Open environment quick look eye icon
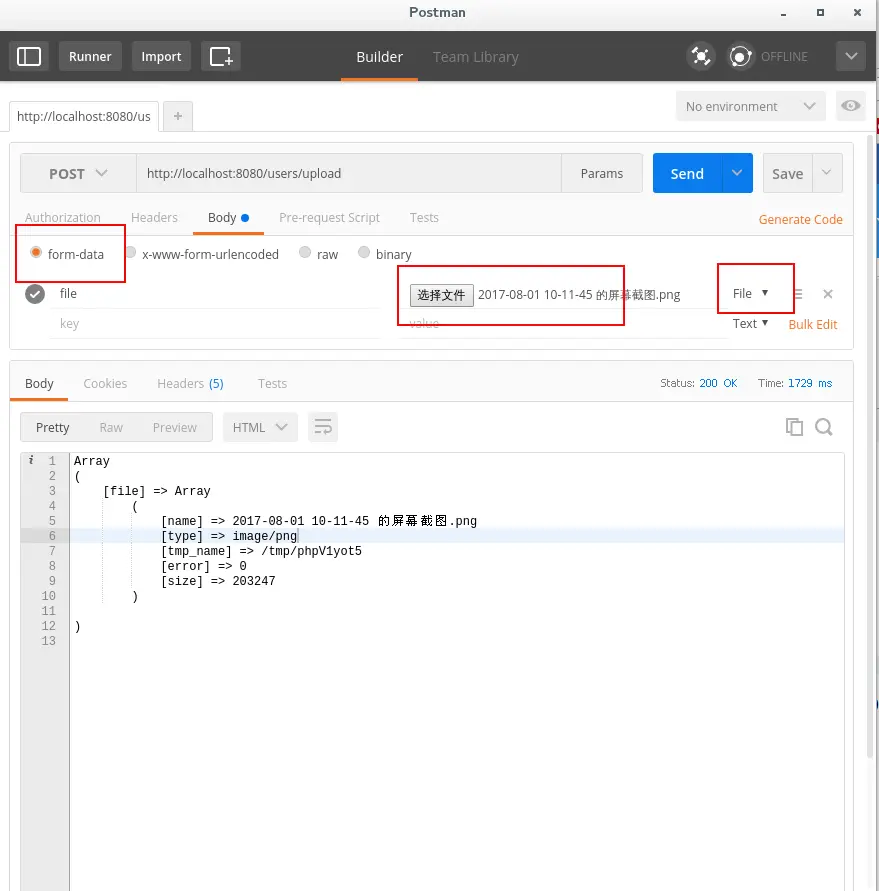 point(851,106)
